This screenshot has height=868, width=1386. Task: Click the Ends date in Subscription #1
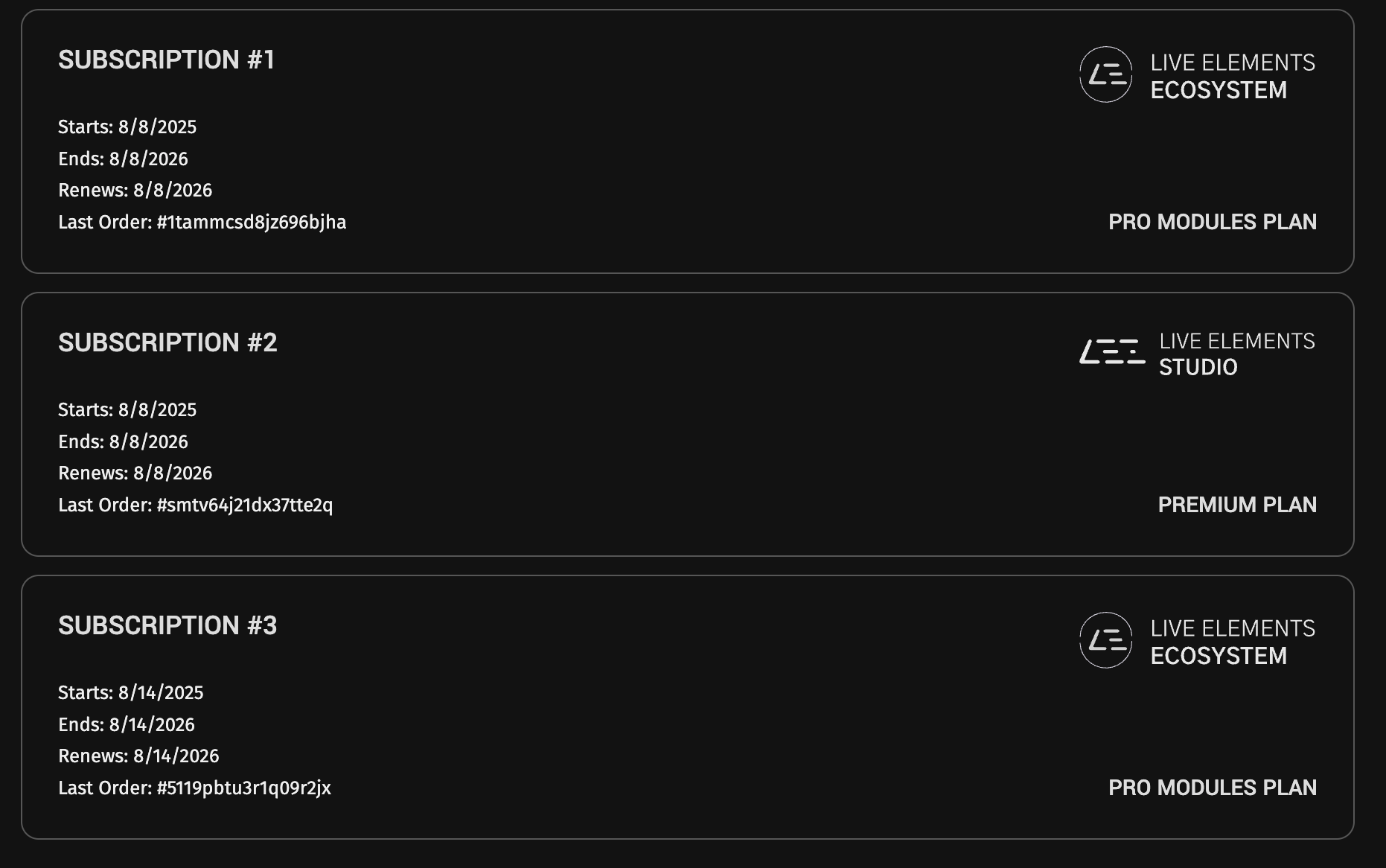148,159
